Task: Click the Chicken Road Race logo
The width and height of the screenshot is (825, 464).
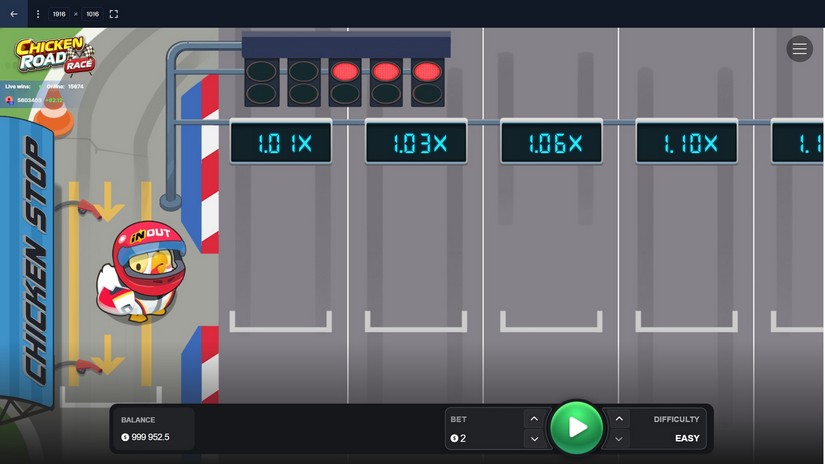Action: click(55, 55)
